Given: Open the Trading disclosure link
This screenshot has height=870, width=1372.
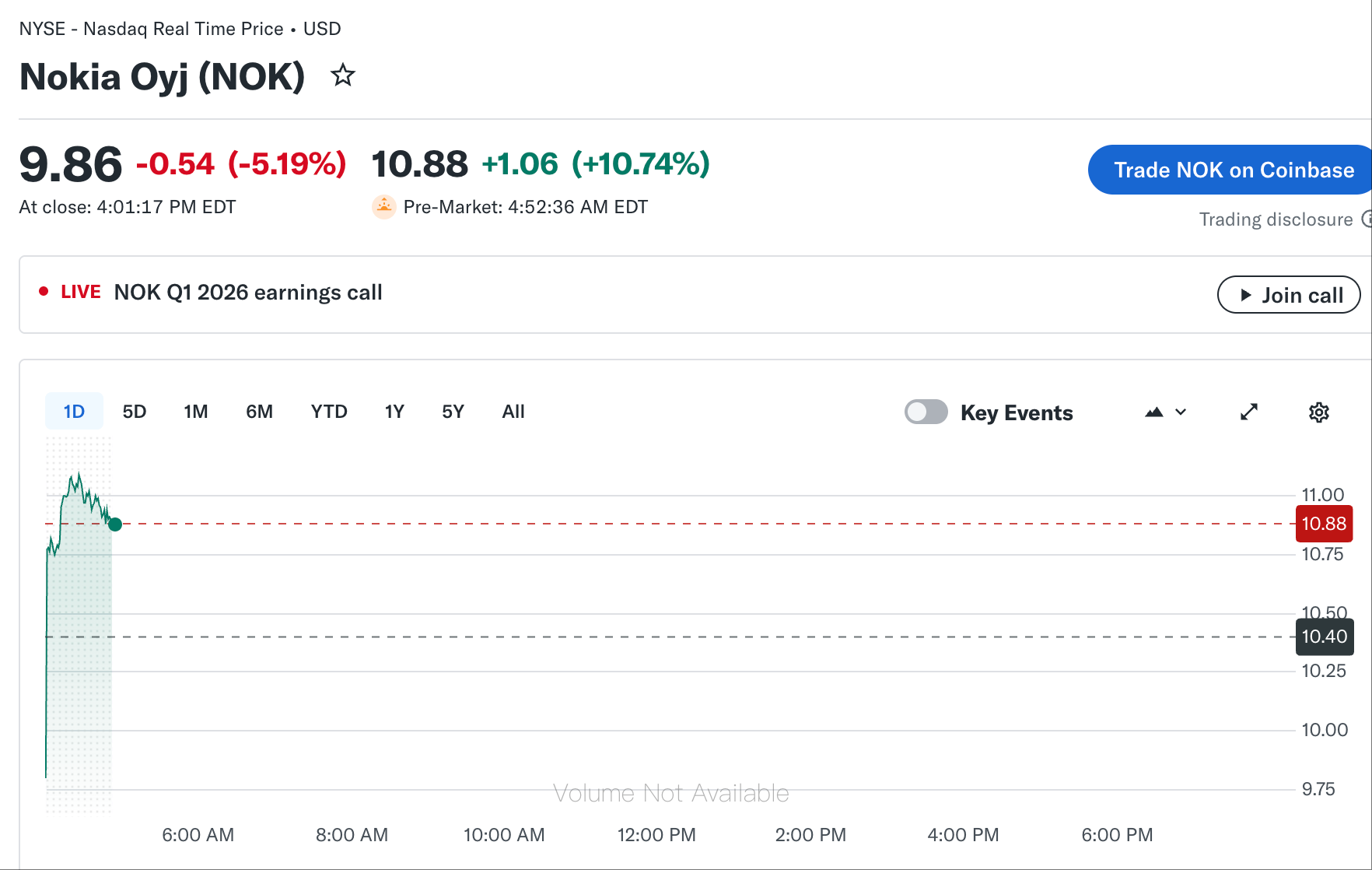Looking at the screenshot, I should pyautogui.click(x=1276, y=219).
